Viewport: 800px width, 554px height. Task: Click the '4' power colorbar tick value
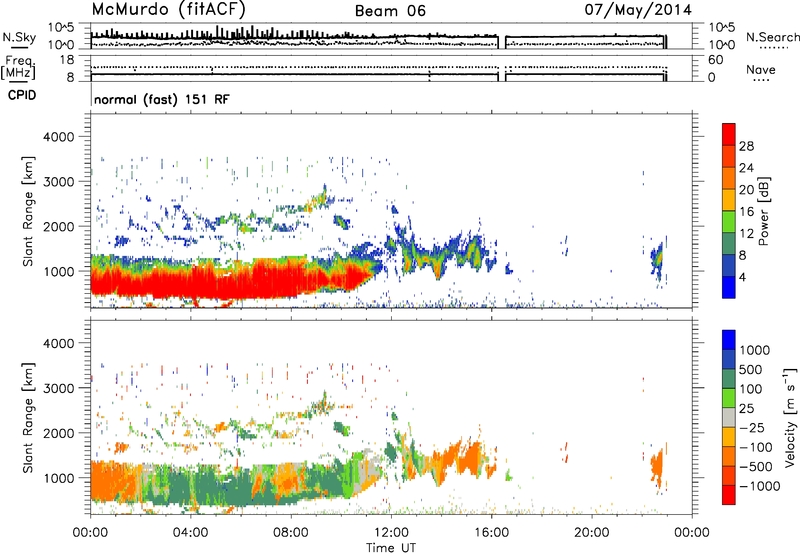point(742,276)
